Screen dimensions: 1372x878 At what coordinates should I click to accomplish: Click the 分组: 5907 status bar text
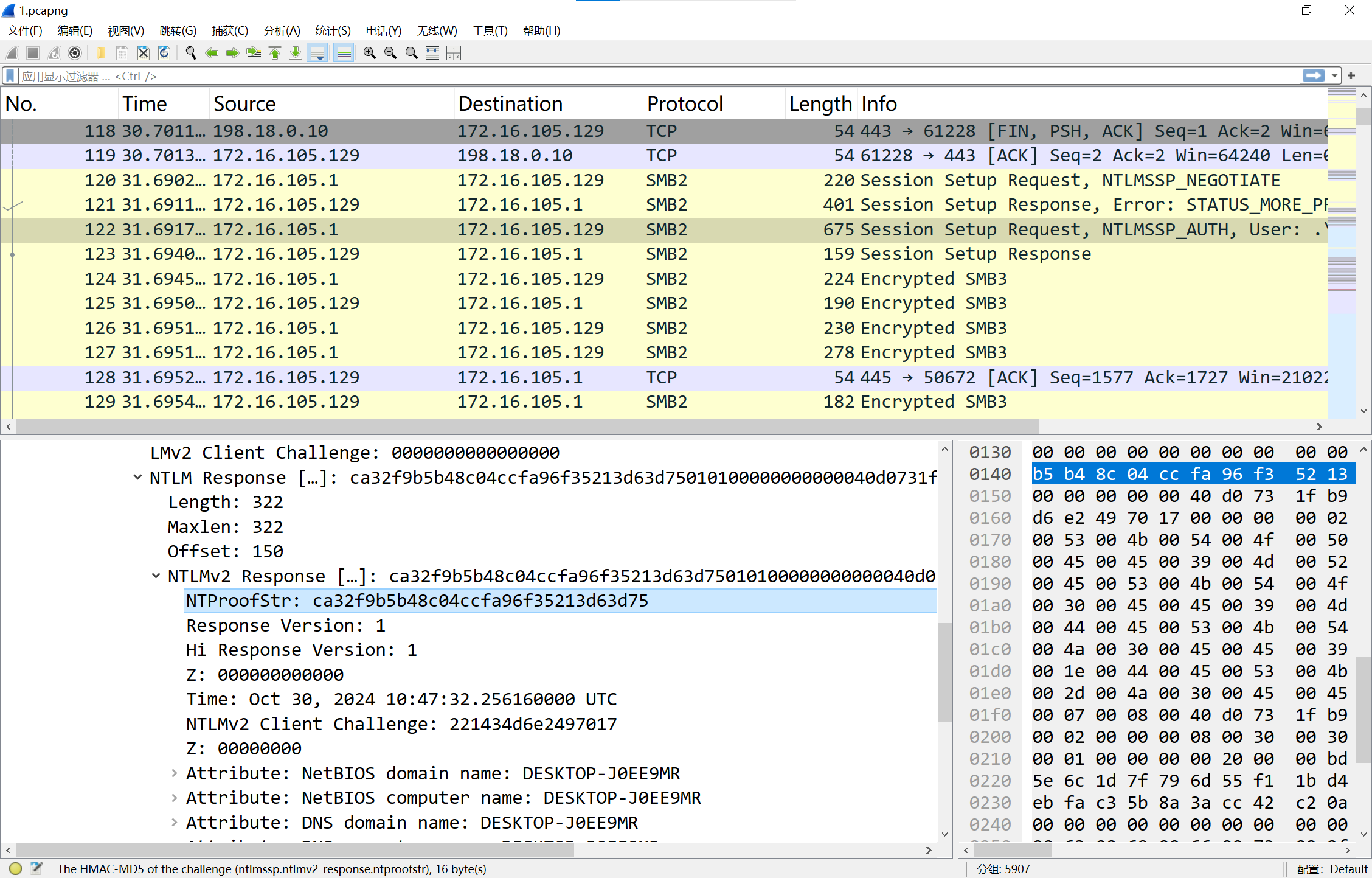[1003, 869]
